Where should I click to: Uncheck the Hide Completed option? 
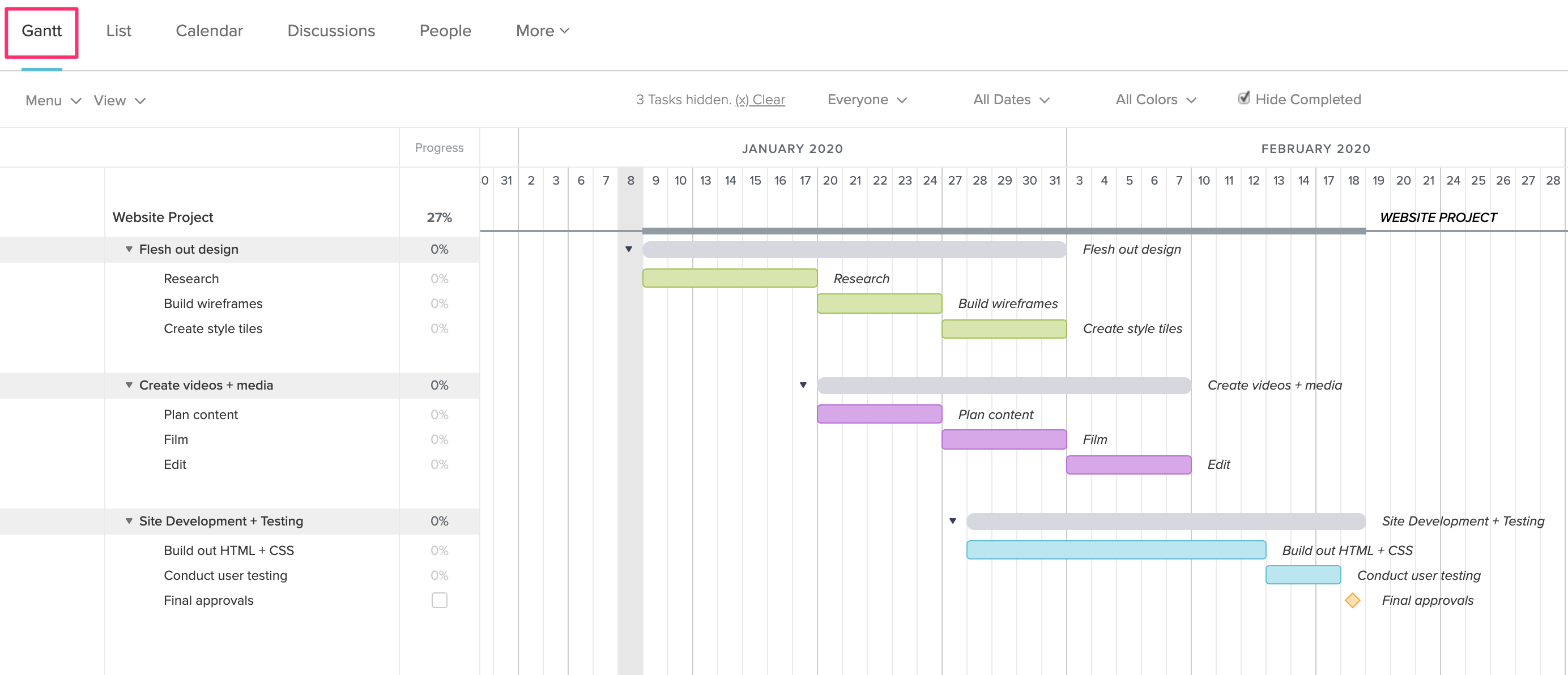1243,97
